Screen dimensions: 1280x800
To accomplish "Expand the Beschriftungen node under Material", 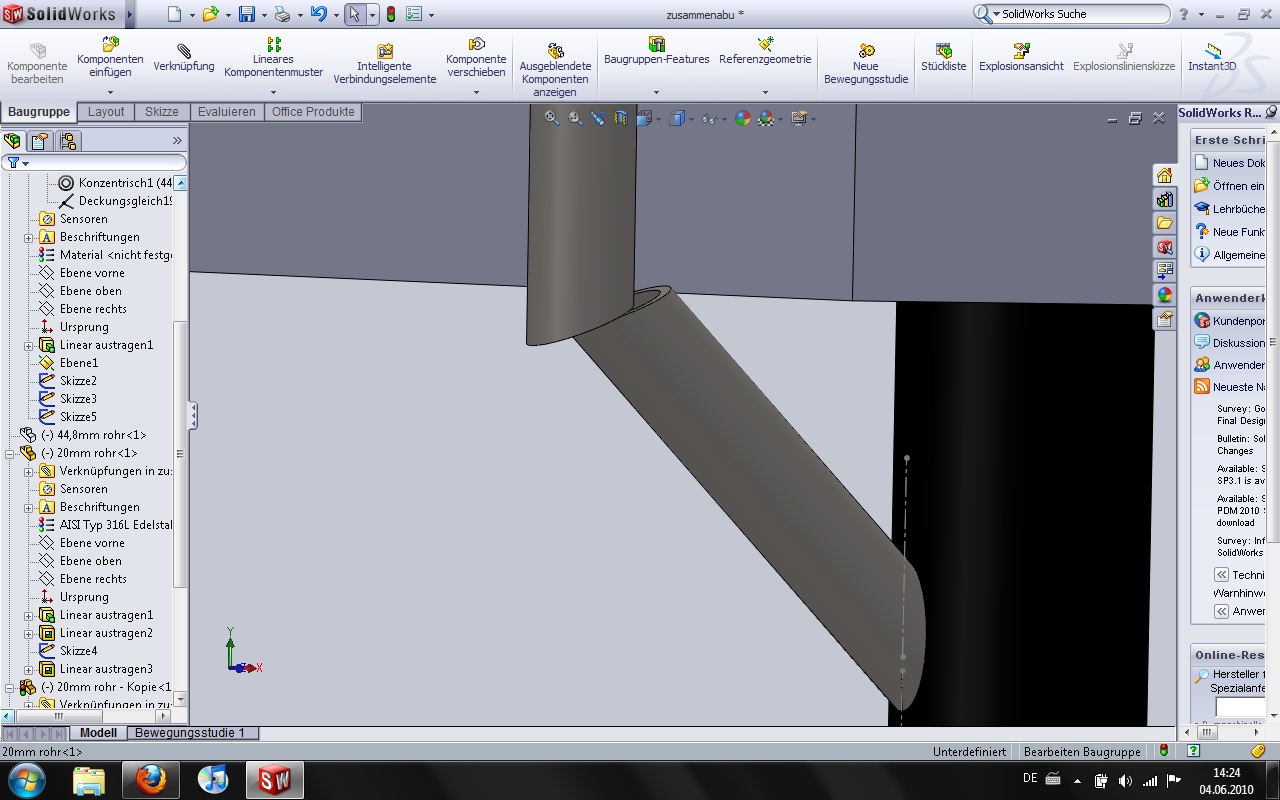I will point(28,237).
